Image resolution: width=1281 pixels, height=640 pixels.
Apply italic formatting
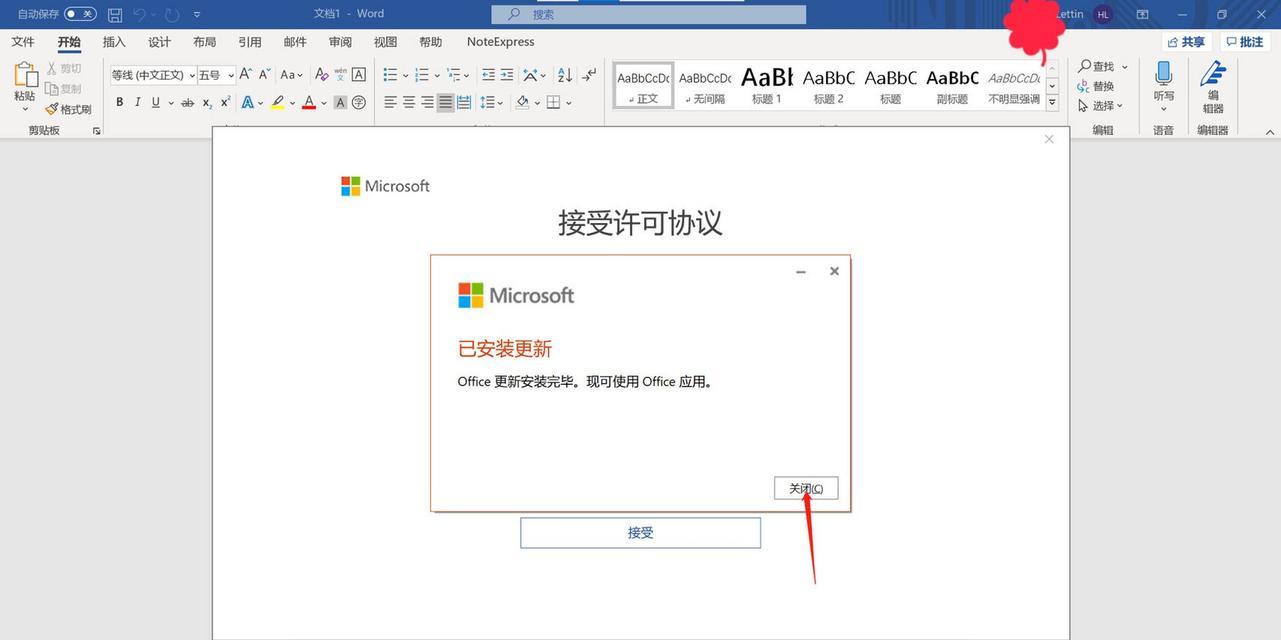[x=138, y=102]
